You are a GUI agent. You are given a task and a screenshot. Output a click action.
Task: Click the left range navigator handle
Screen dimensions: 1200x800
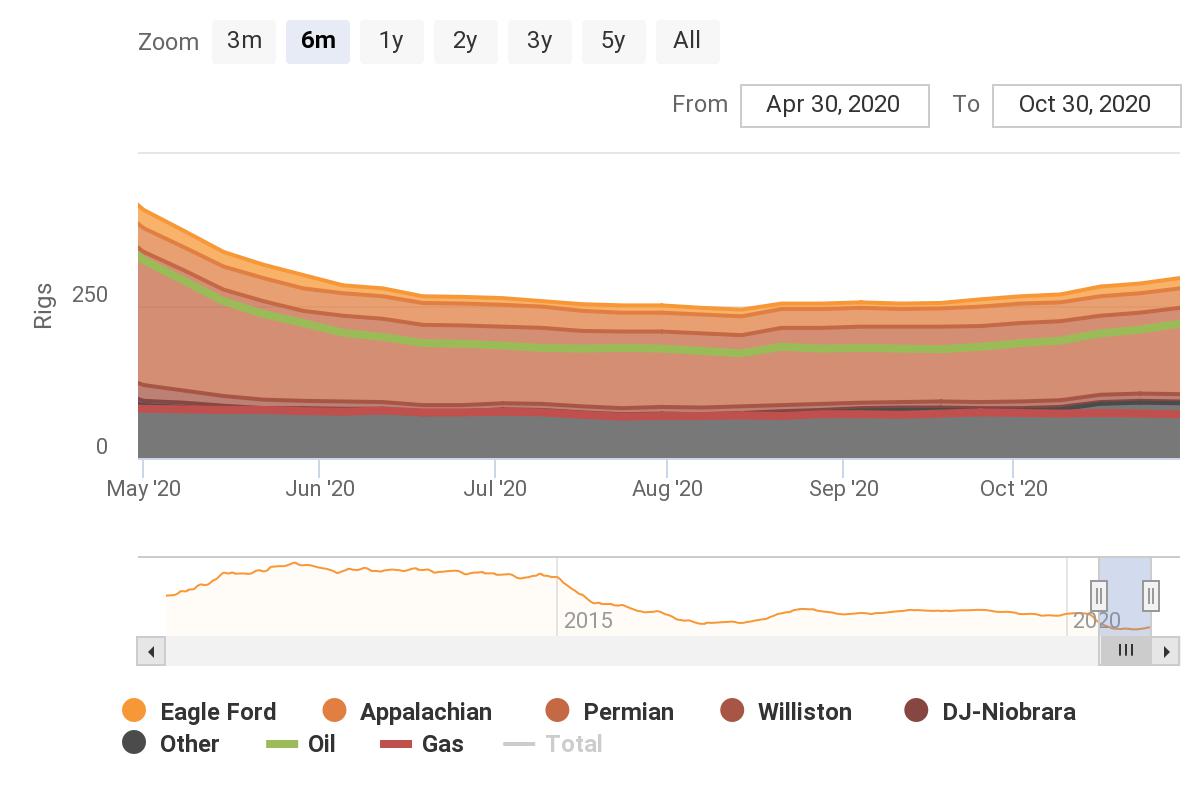pyautogui.click(x=1099, y=596)
